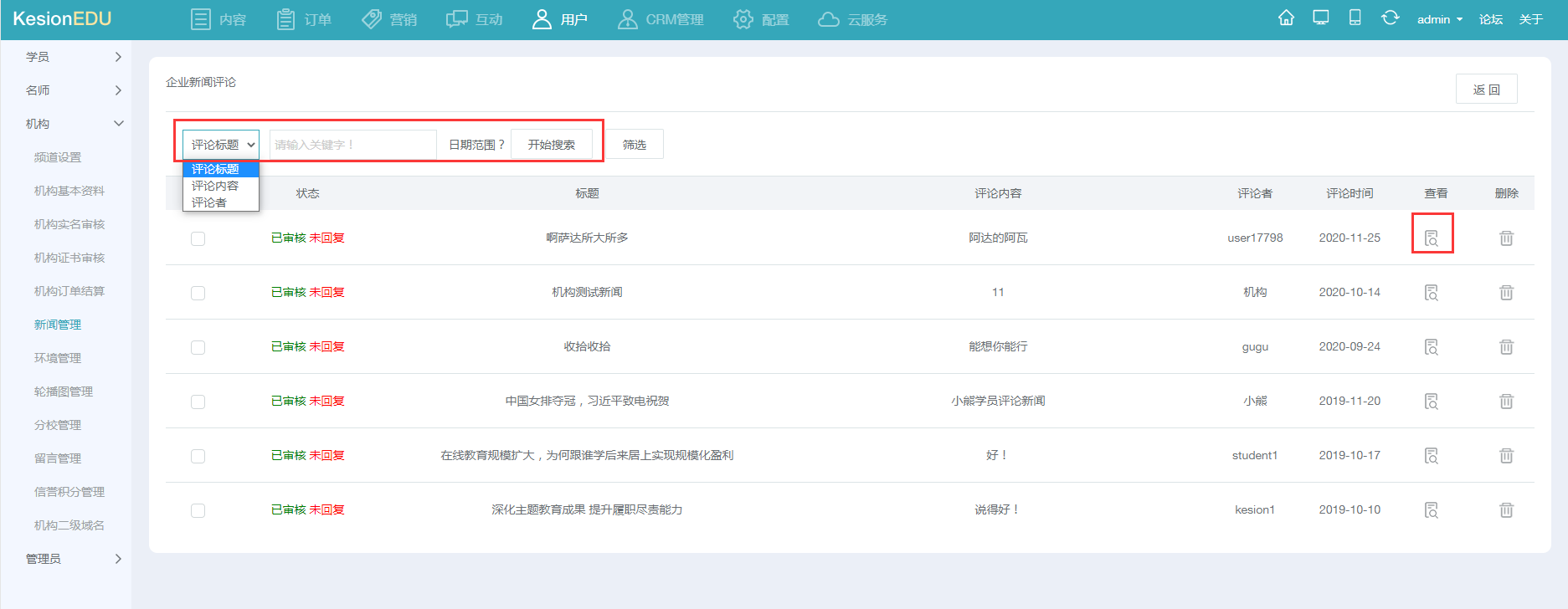Click the KesionEDU logo
This screenshot has width=1568, height=609.
coord(62,18)
